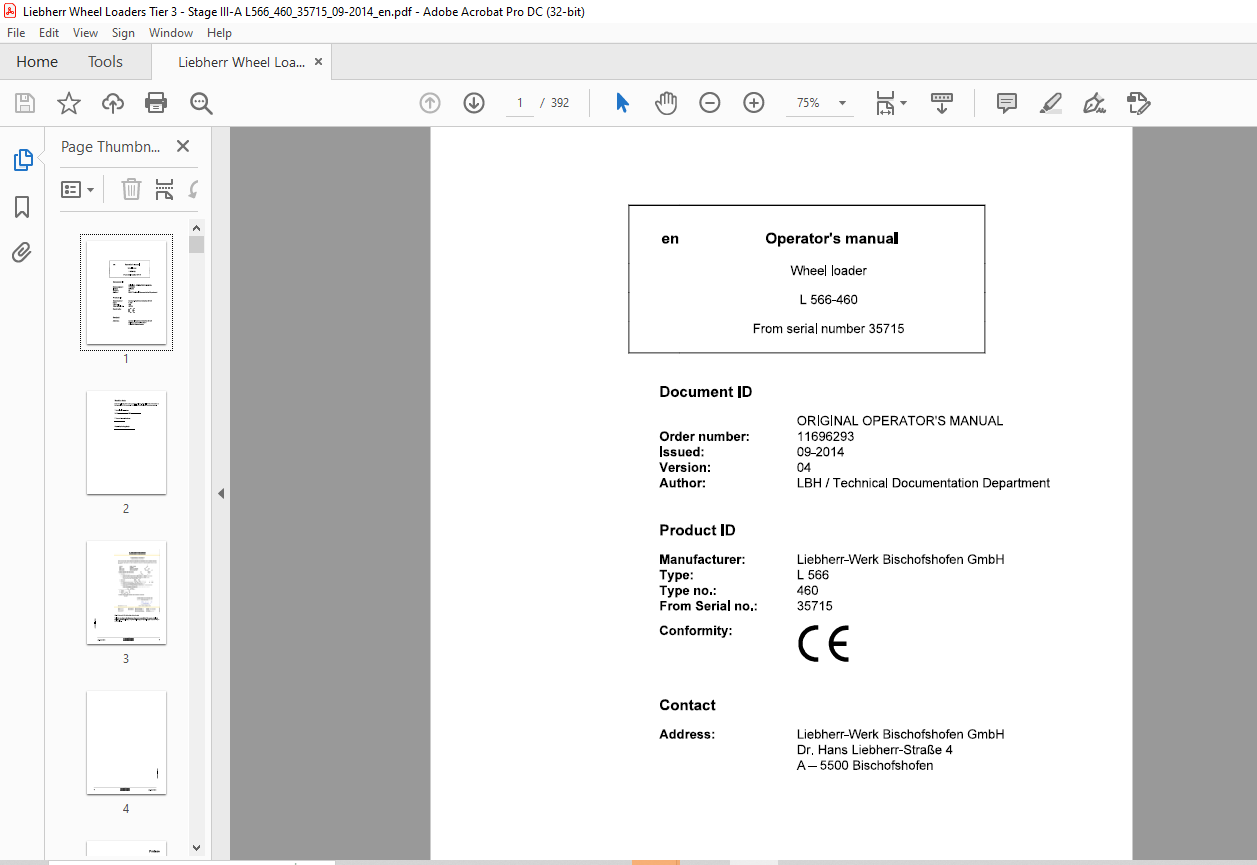Select page 2 thumbnail
The image size is (1257, 865).
coord(126,442)
